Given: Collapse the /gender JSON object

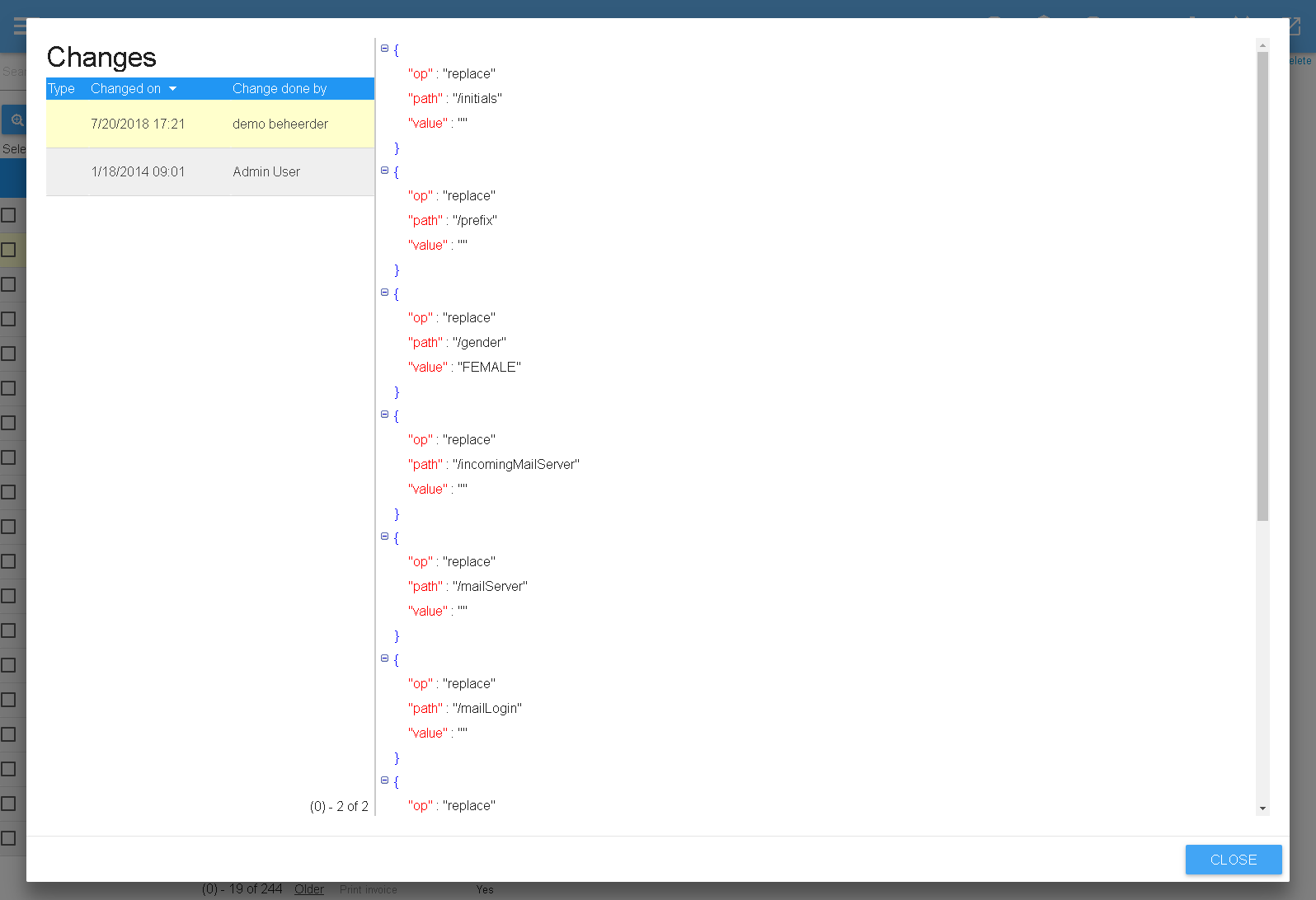Looking at the screenshot, I should 384,293.
